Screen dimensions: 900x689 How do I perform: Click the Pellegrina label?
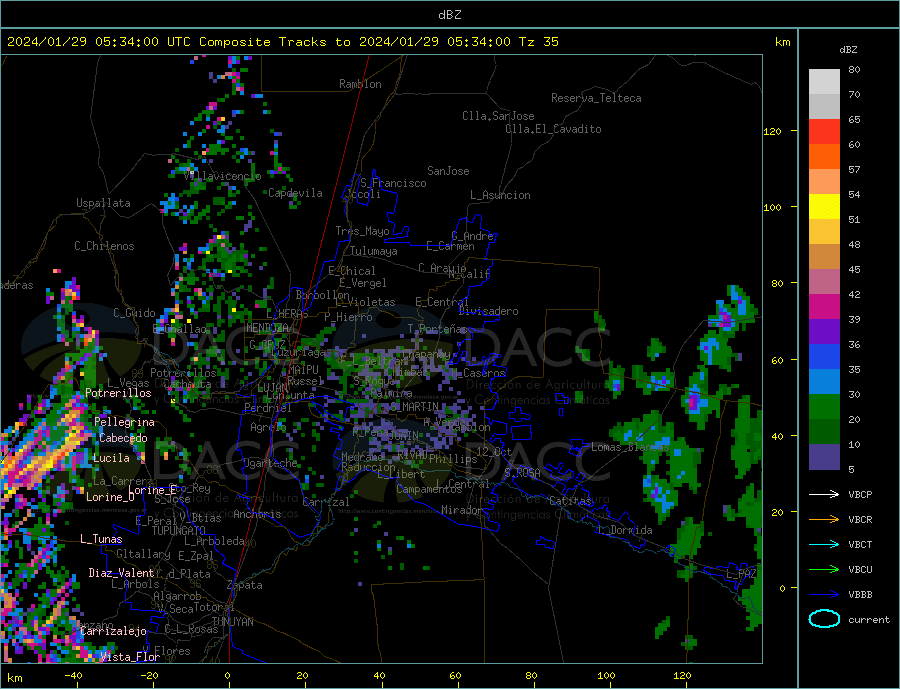pos(124,423)
